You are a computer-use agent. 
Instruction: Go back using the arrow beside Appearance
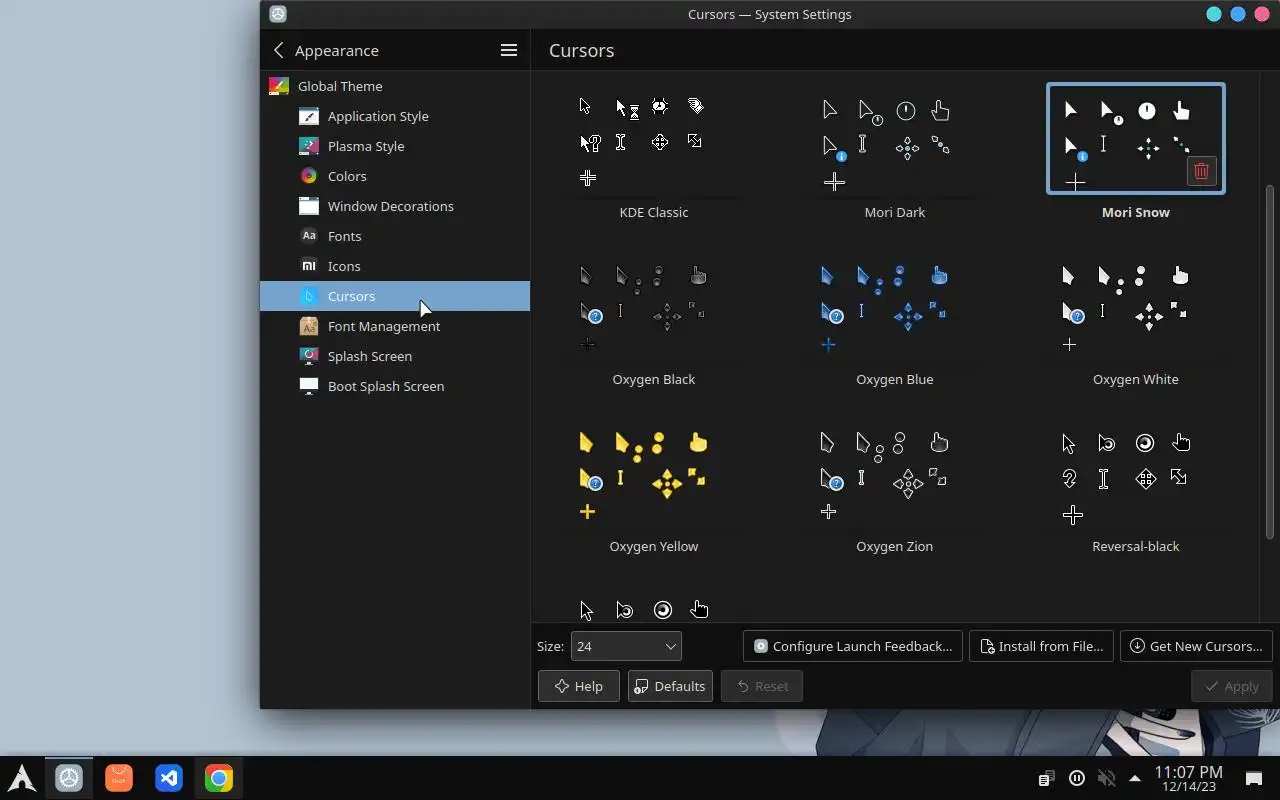tap(278, 50)
